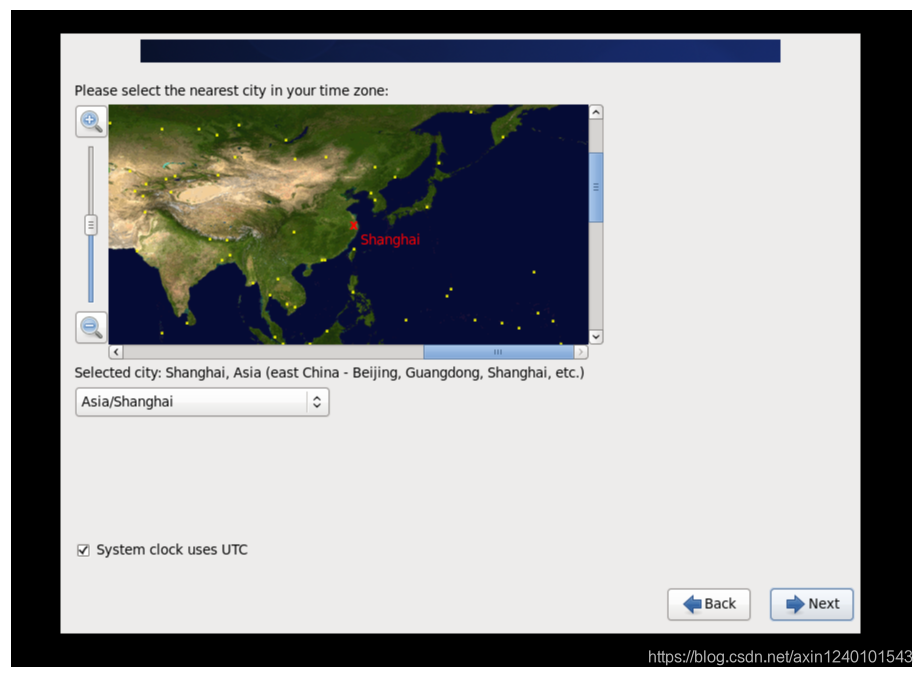The image size is (923, 676).
Task: Click the red Shanghai marker on map
Action: pyautogui.click(x=353, y=225)
